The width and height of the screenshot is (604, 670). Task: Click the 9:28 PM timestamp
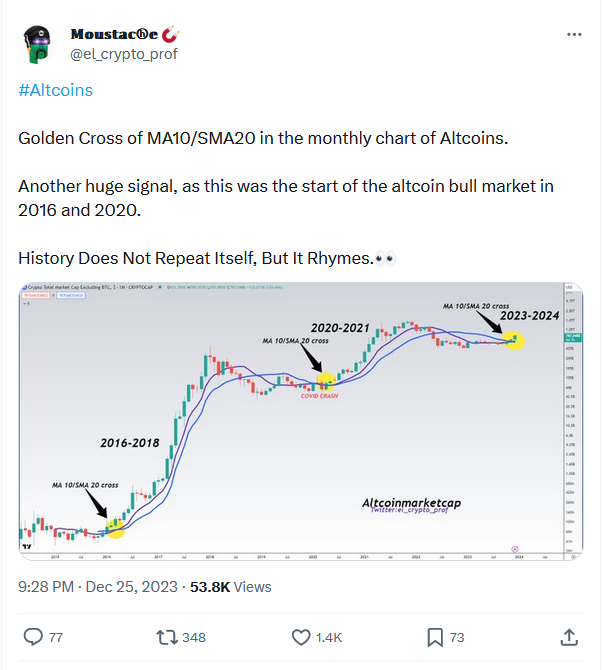pyautogui.click(x=49, y=586)
